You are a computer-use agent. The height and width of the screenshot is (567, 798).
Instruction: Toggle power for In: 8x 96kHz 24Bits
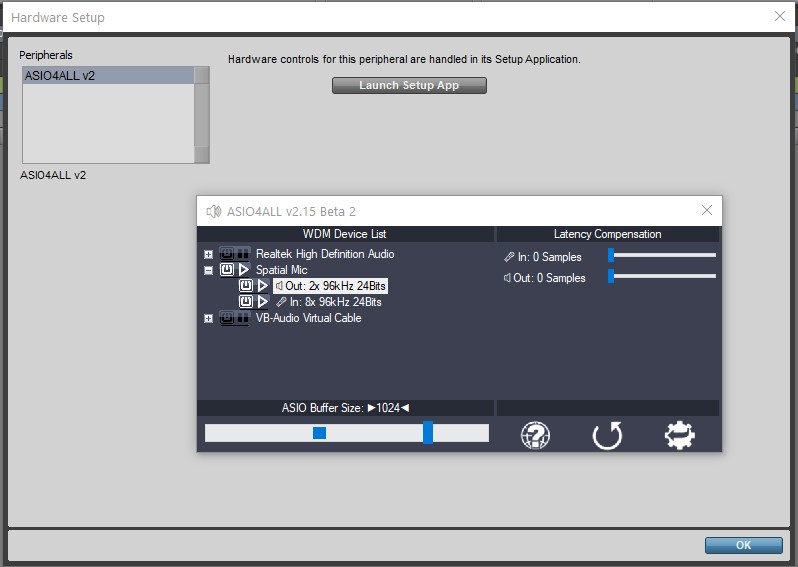(x=246, y=302)
